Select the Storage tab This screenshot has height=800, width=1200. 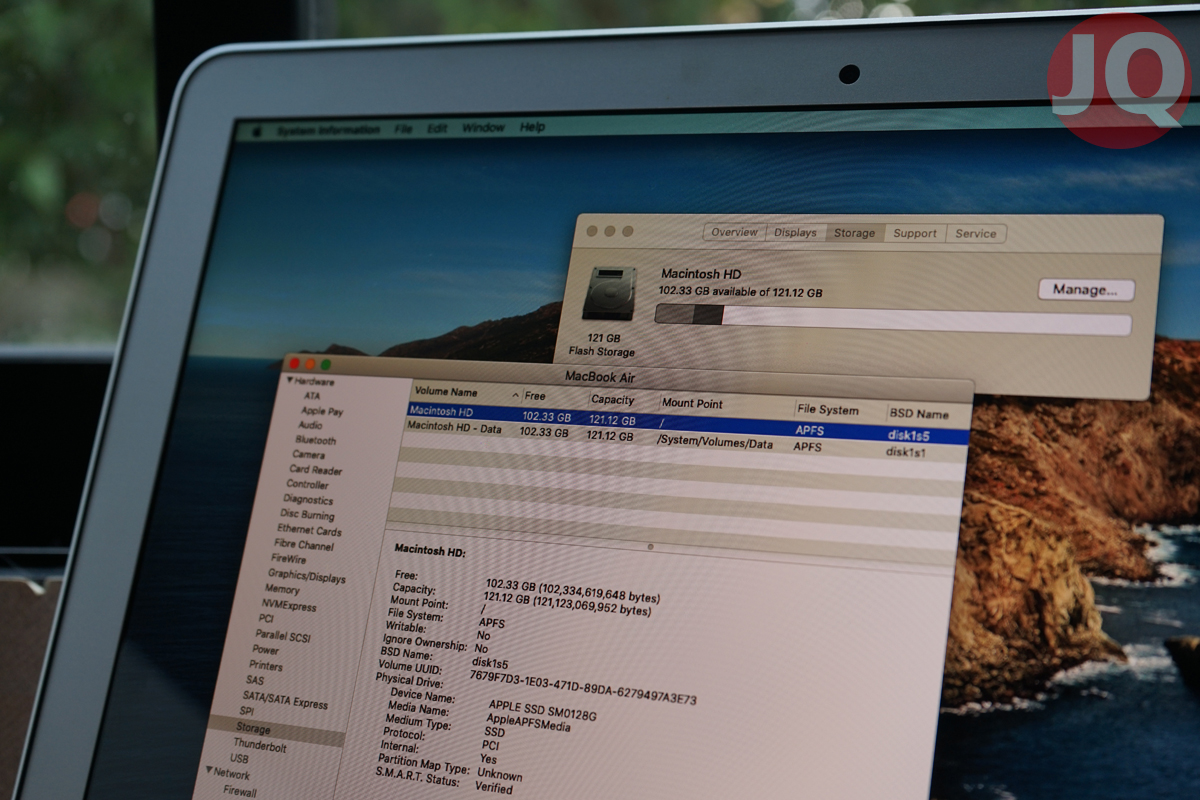(854, 233)
